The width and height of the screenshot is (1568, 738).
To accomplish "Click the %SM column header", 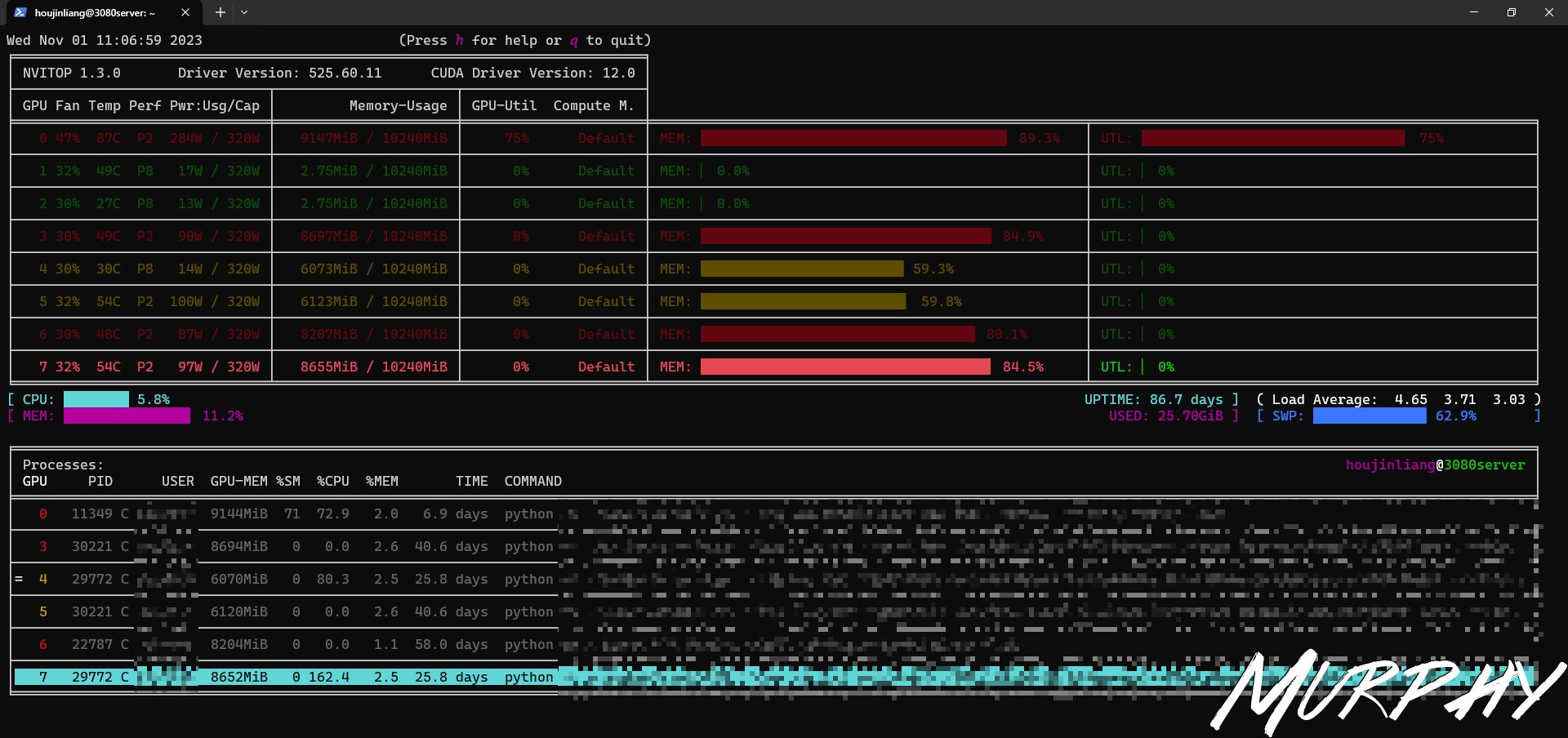I will click(x=288, y=481).
